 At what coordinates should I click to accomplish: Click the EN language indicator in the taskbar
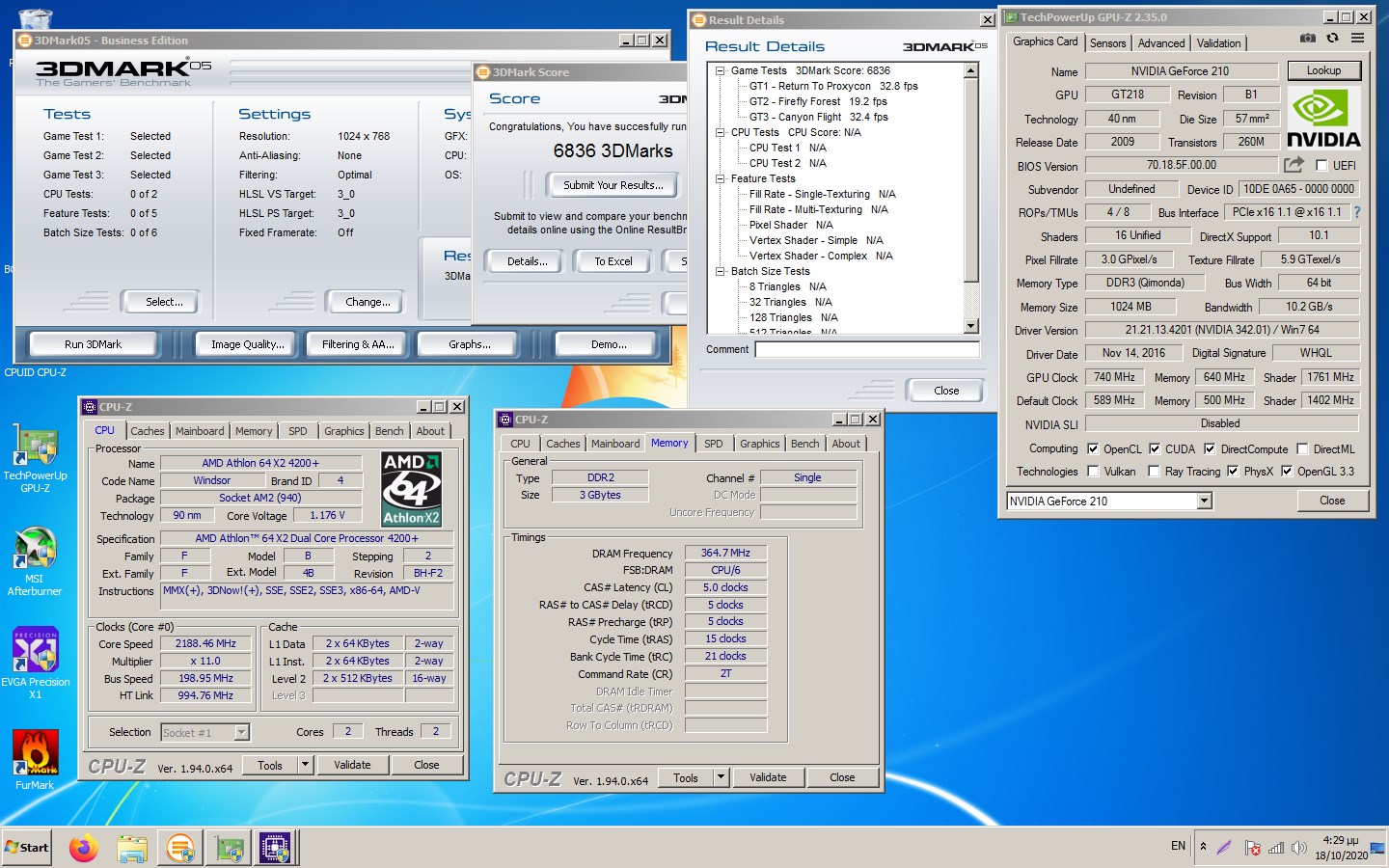click(1178, 846)
